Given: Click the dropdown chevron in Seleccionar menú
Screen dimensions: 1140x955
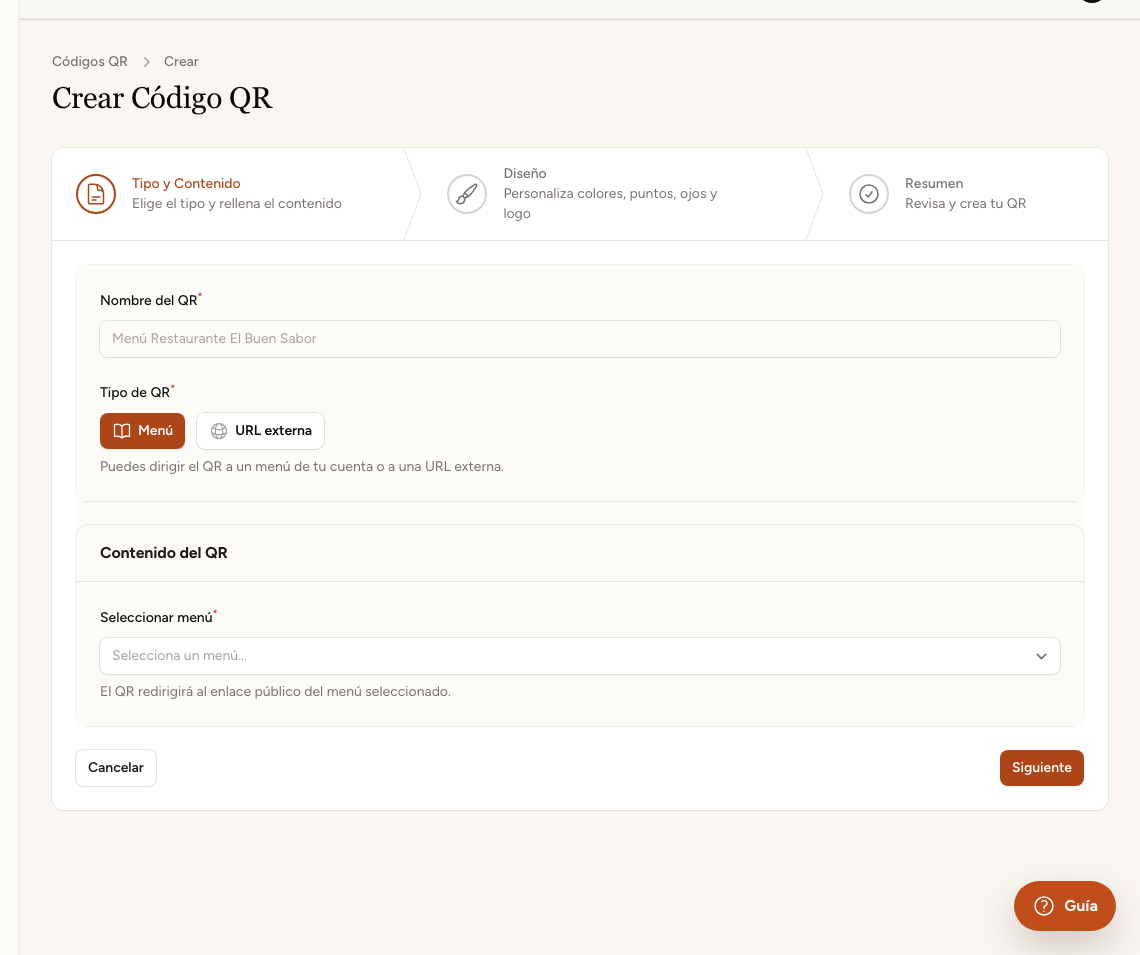Looking at the screenshot, I should coord(1041,656).
